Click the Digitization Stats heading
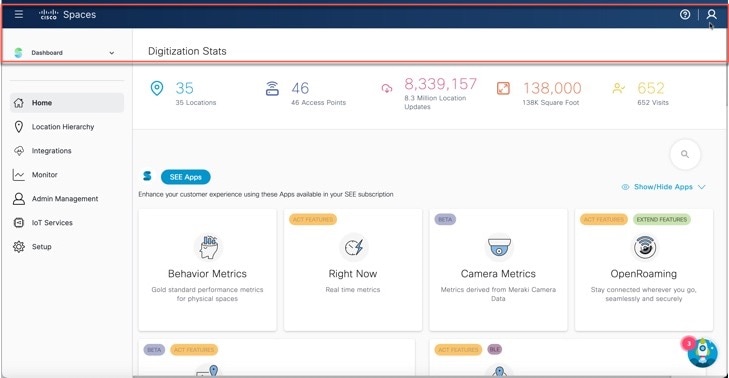 point(187,51)
